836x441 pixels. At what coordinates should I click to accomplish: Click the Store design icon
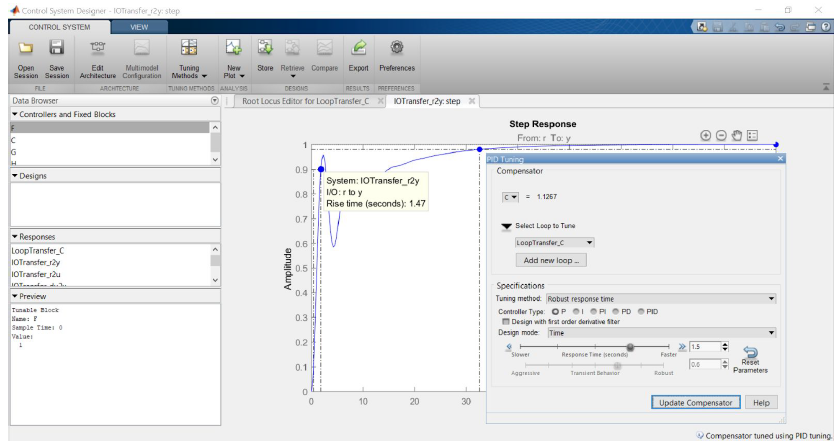(x=265, y=48)
